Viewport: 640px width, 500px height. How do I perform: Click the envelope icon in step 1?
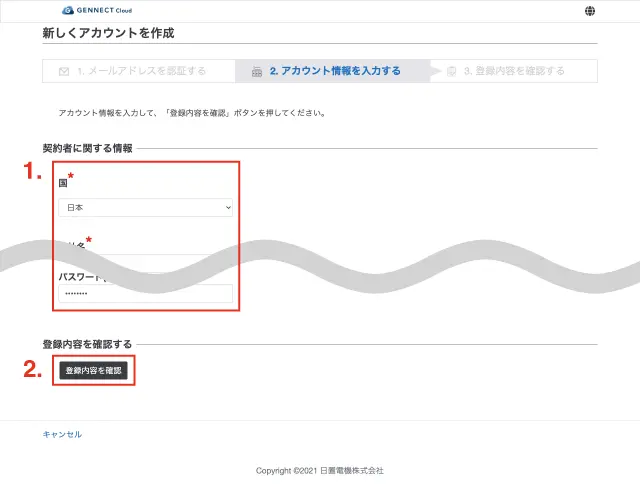(x=64, y=71)
